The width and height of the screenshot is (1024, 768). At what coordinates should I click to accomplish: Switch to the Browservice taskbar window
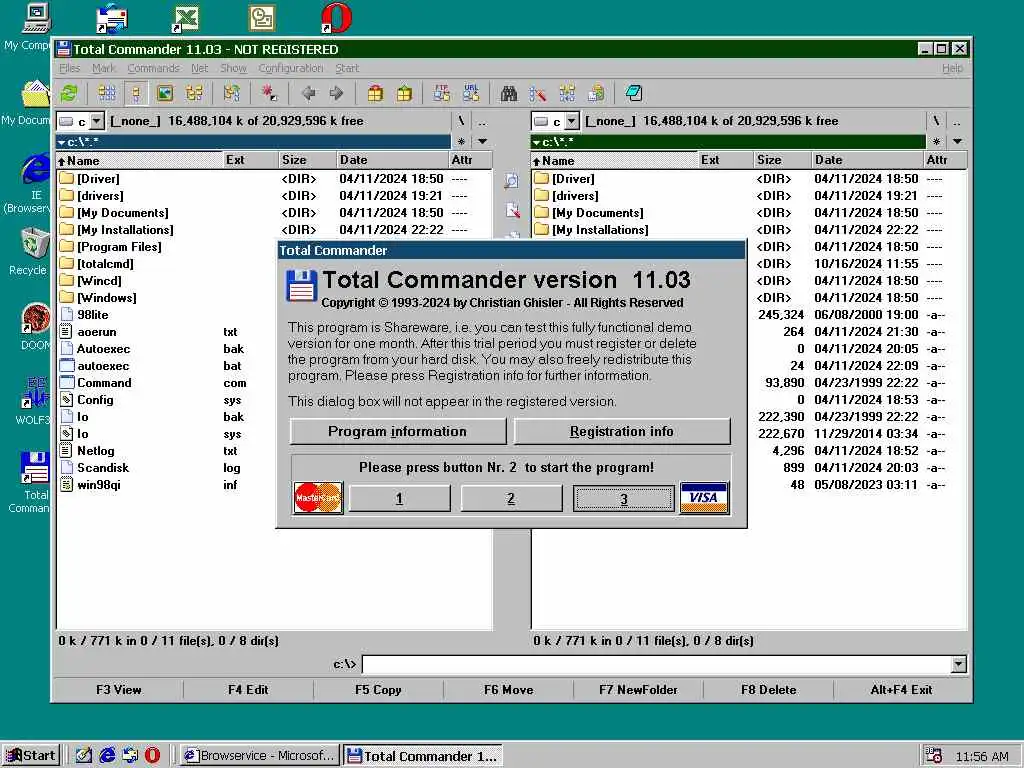click(x=260, y=756)
